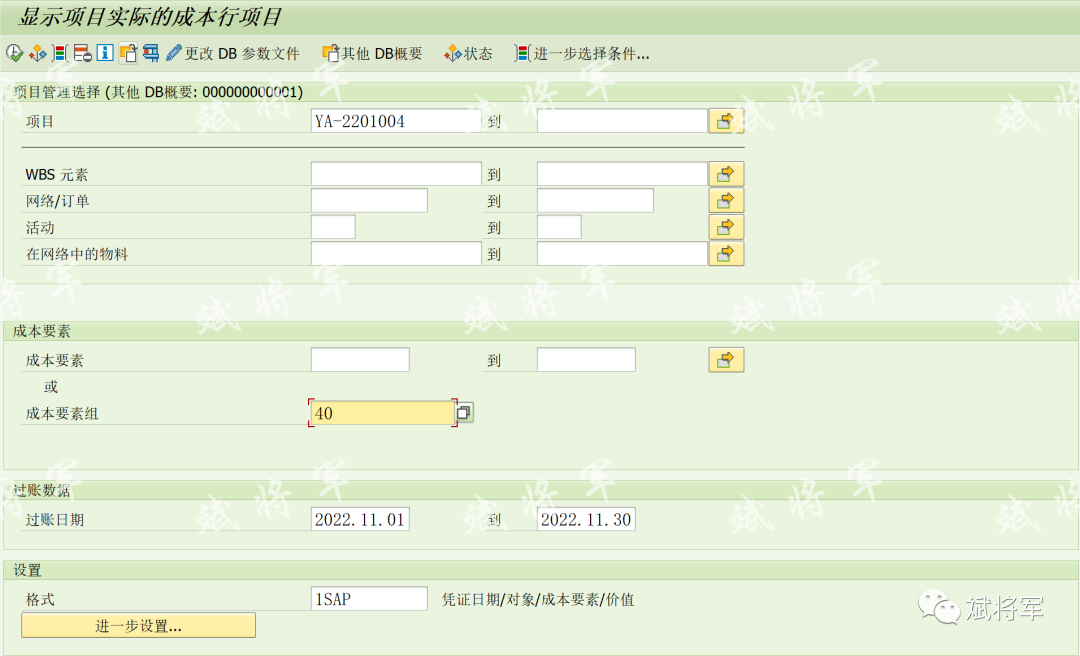Click 更改 DB 参数文件 pencil button
This screenshot has height=656, width=1080.
click(x=233, y=53)
